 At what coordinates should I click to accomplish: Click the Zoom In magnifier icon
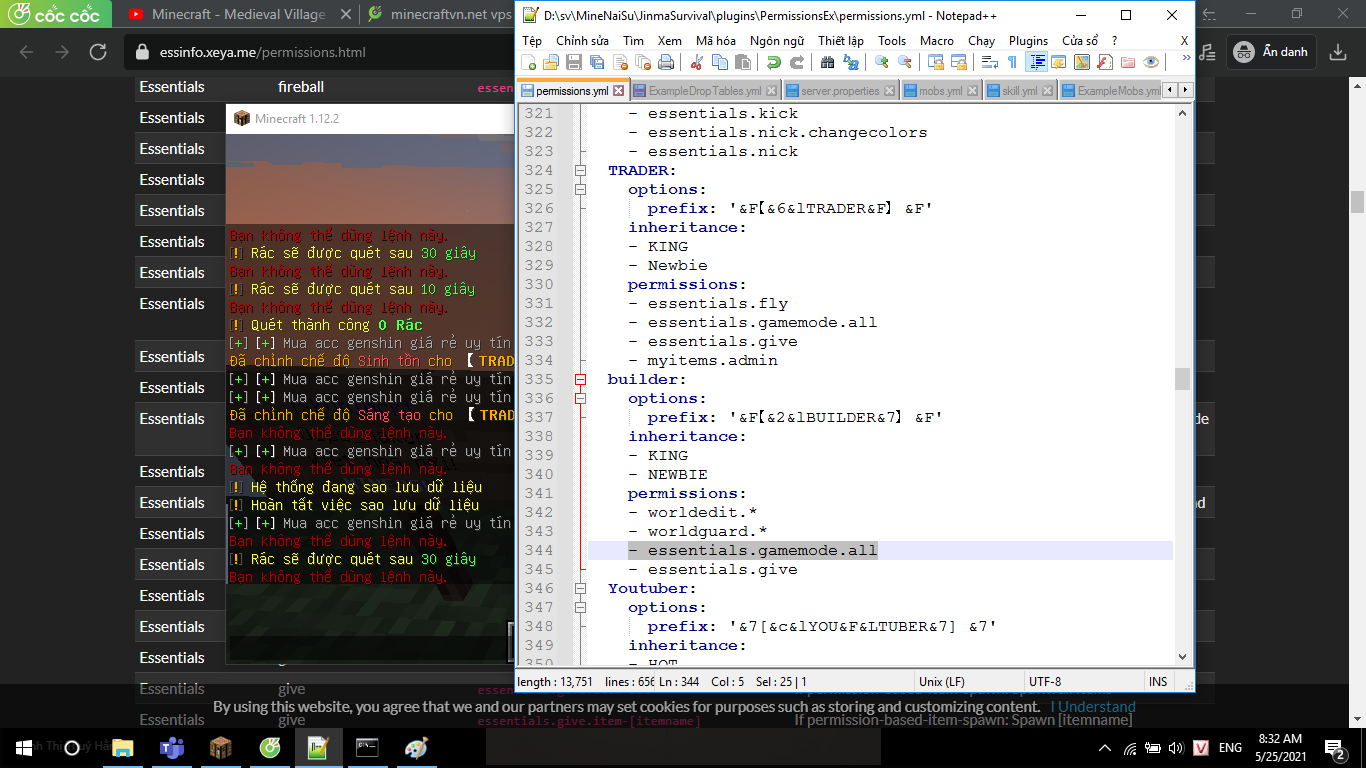tap(882, 62)
